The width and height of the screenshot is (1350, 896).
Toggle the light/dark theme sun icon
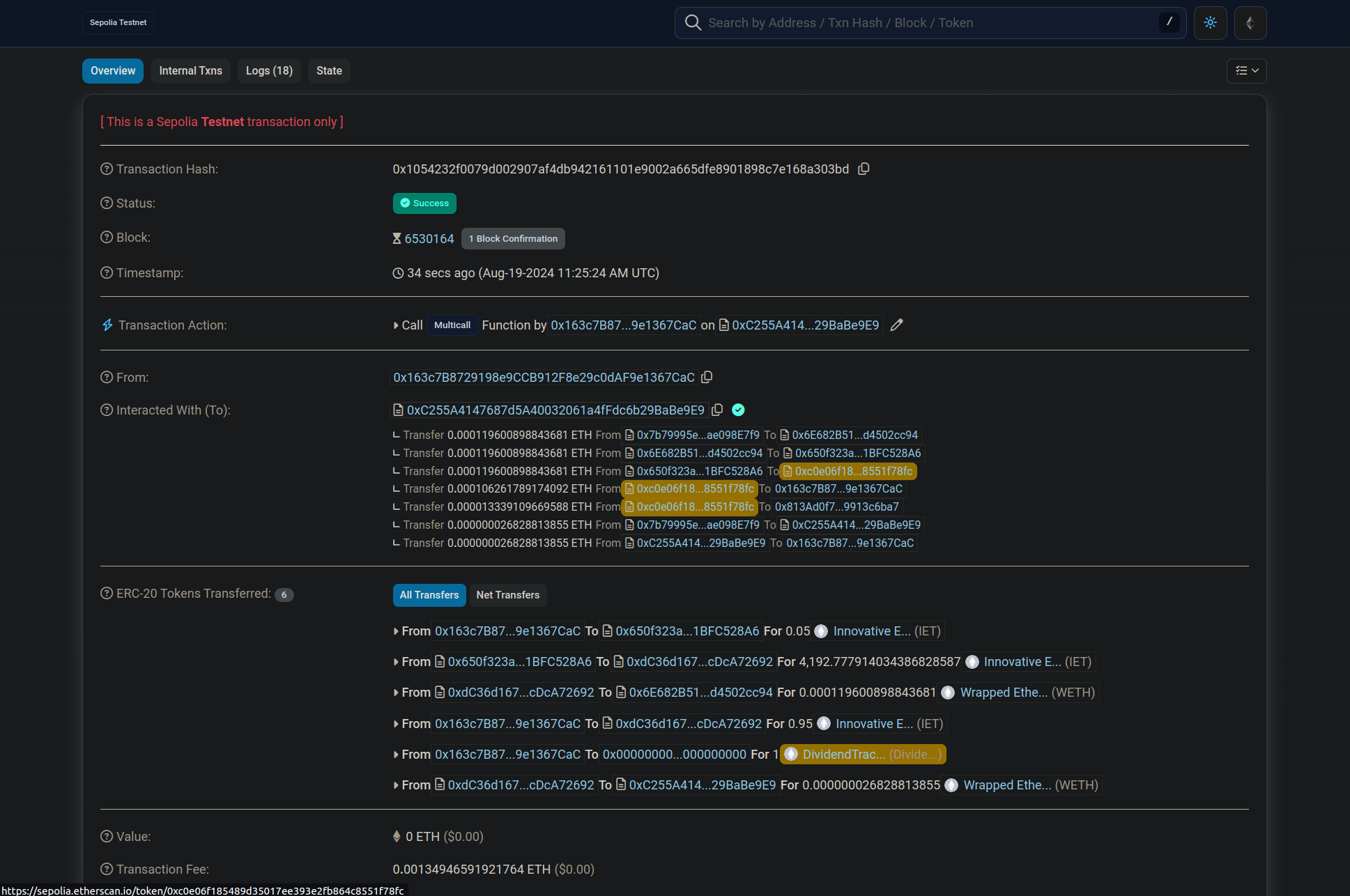coord(1211,23)
